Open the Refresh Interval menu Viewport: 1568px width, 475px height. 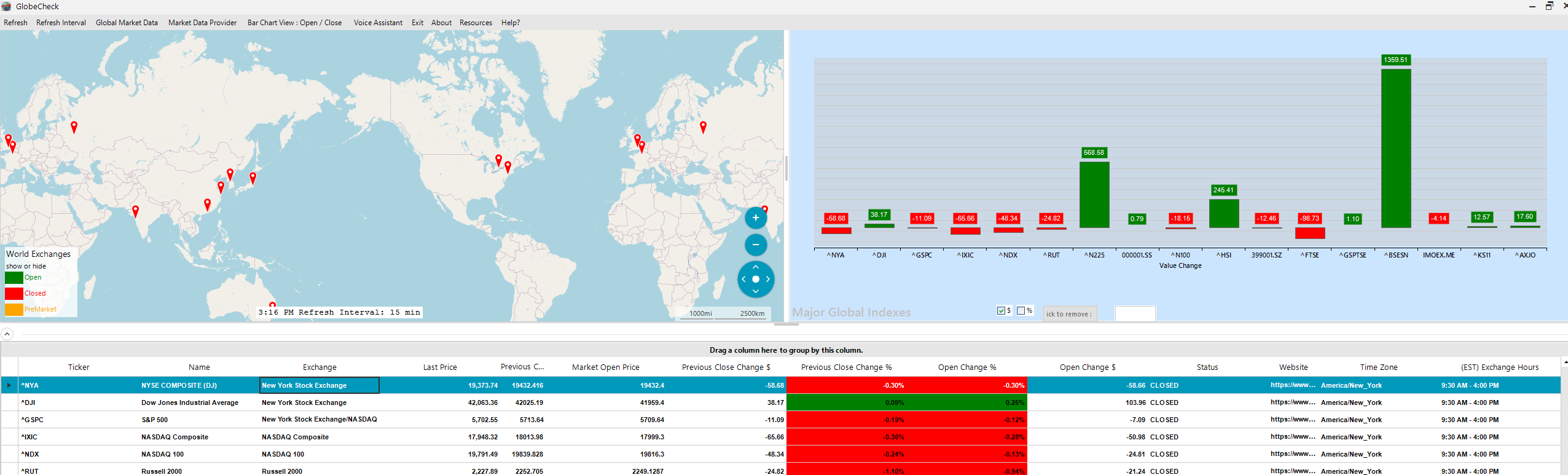click(61, 23)
